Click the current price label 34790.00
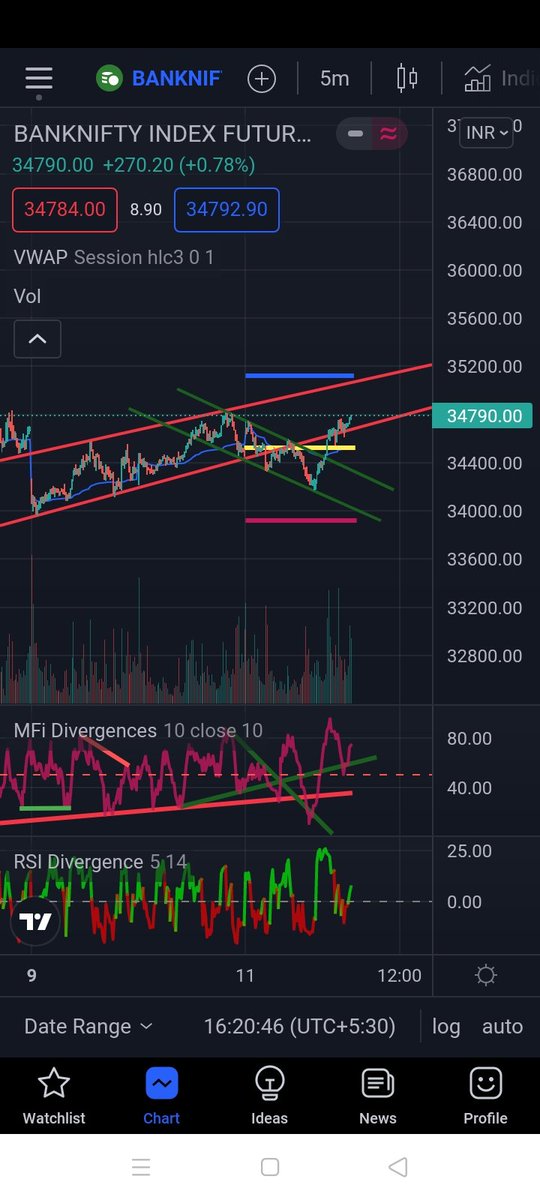Image resolution: width=540 pixels, height=1200 pixels. pyautogui.click(x=482, y=416)
